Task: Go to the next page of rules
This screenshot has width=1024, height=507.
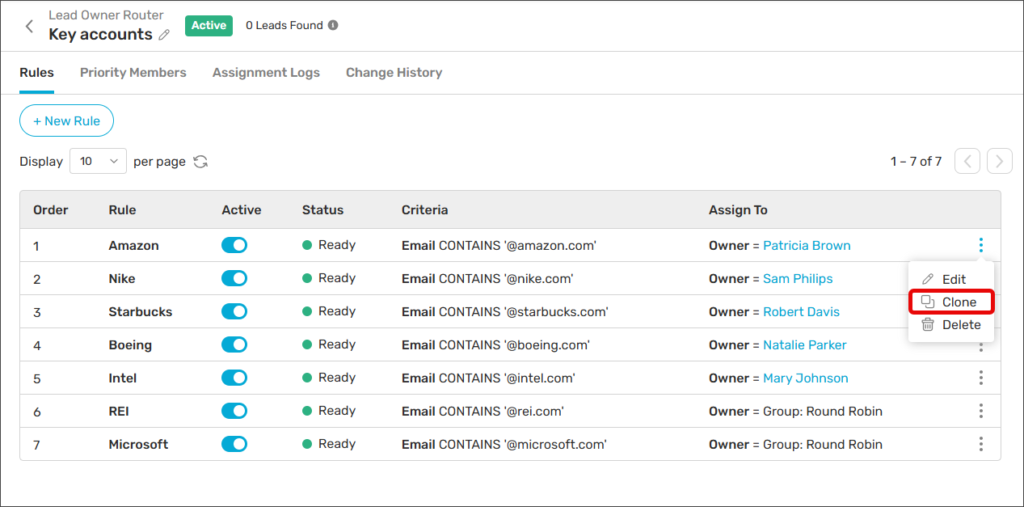Action: click(999, 161)
